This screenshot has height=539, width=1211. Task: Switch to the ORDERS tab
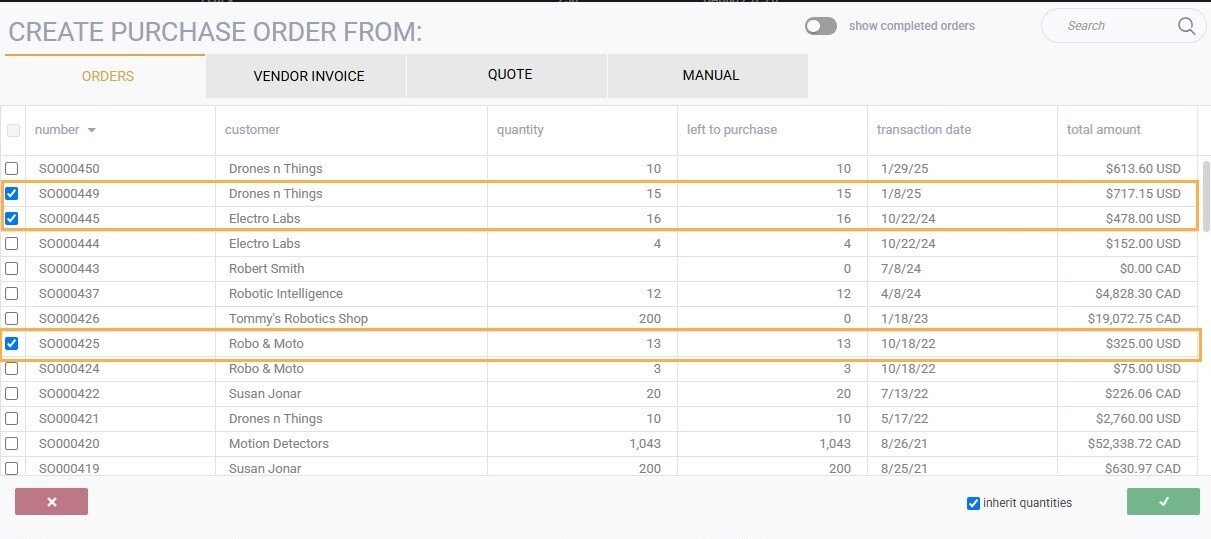click(x=105, y=76)
